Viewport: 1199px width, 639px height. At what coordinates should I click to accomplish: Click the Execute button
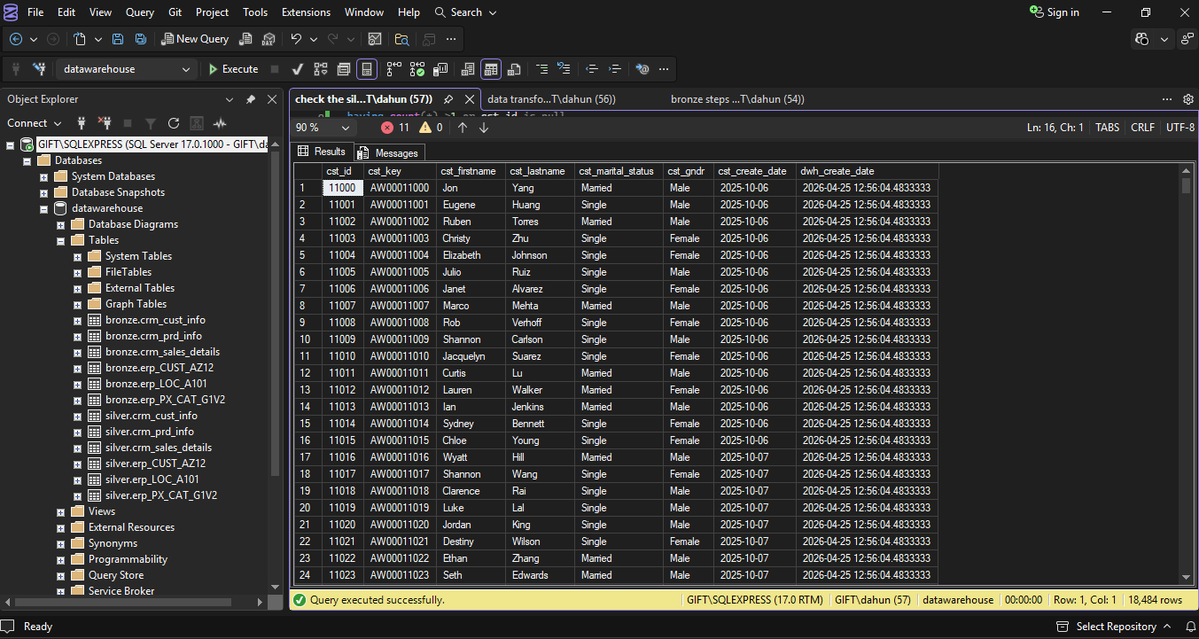point(233,69)
